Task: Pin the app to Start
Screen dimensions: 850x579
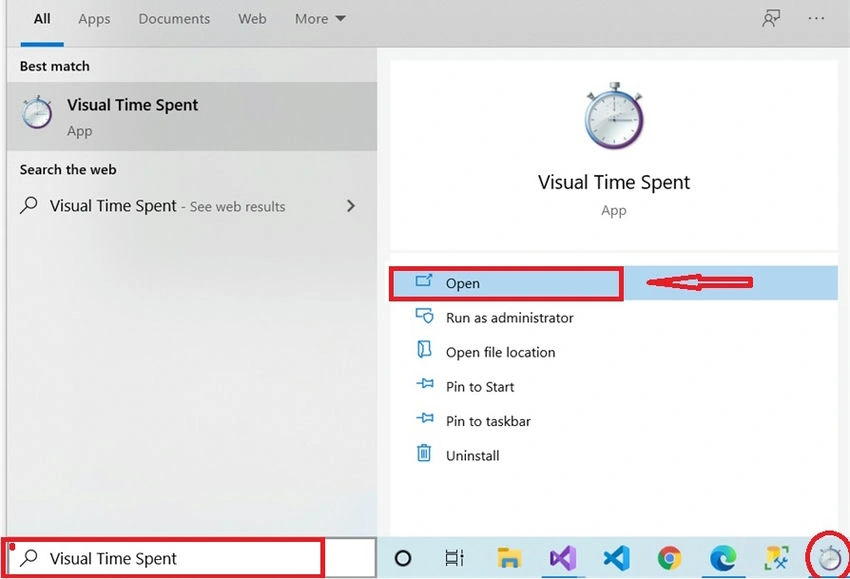Action: coord(614,387)
